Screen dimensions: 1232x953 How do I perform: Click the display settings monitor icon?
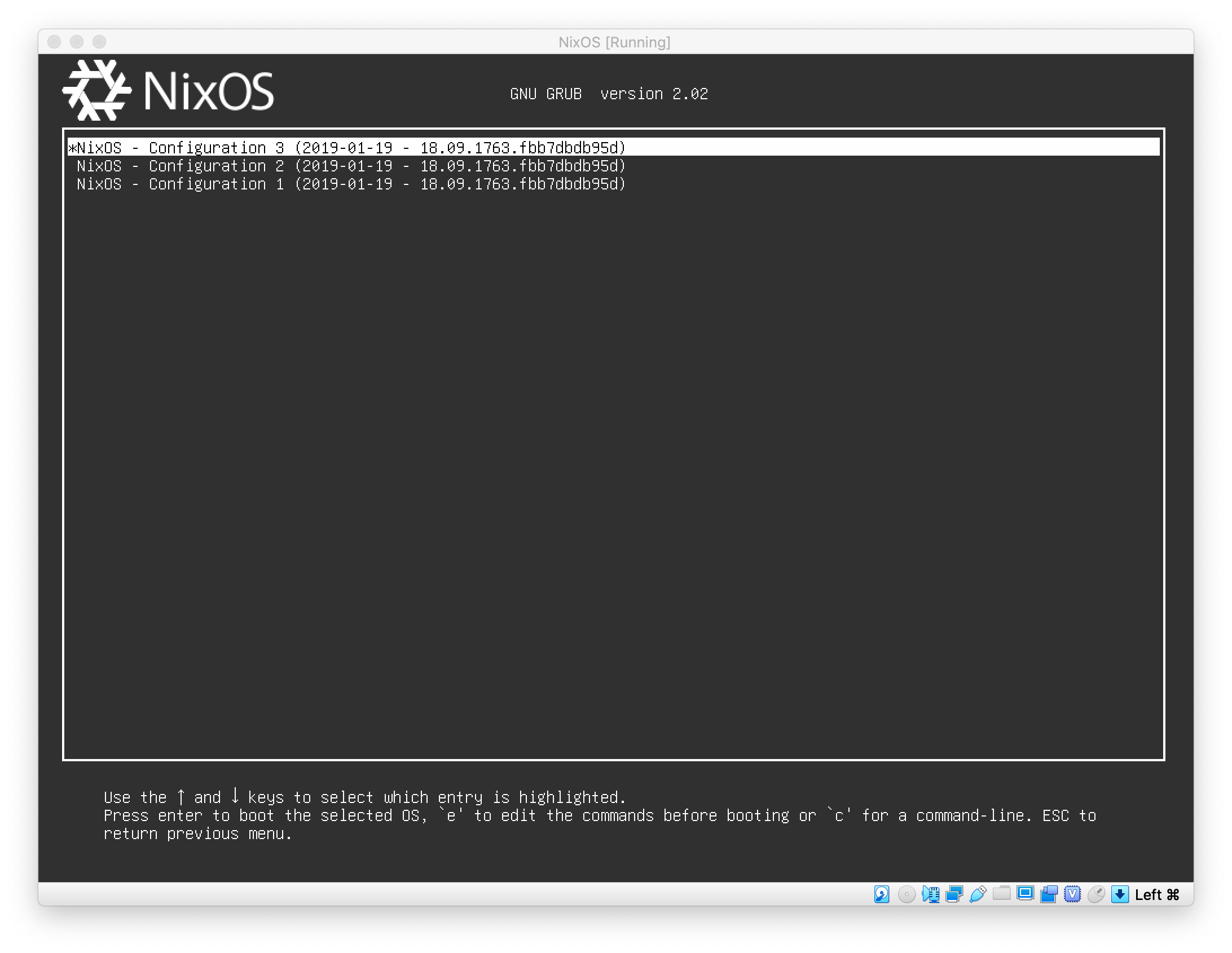pos(1025,893)
